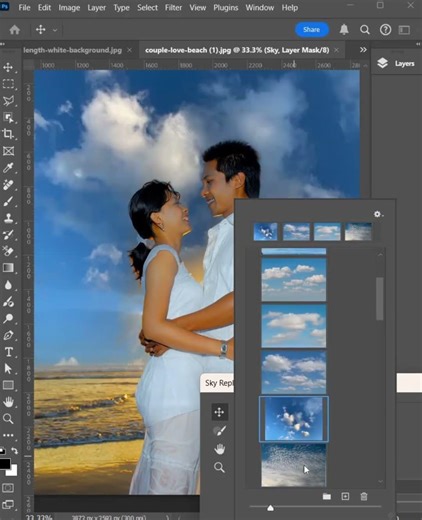Click the foreground black color swatch
422x520 pixels.
coord(4,464)
